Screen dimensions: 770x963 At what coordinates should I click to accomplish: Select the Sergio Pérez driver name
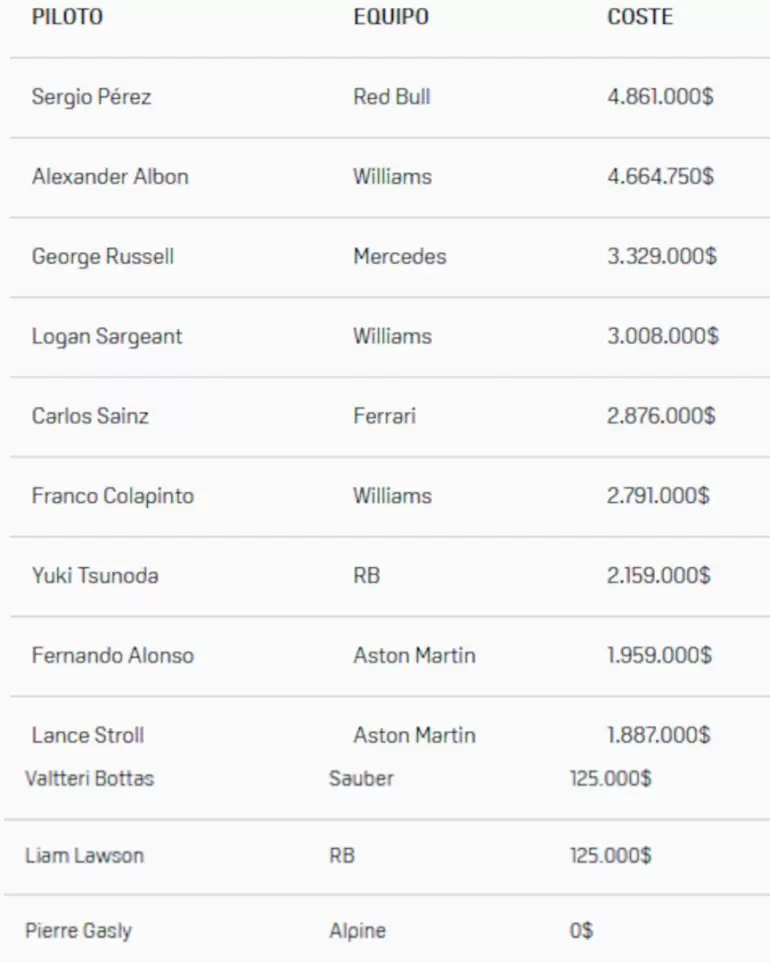(92, 97)
